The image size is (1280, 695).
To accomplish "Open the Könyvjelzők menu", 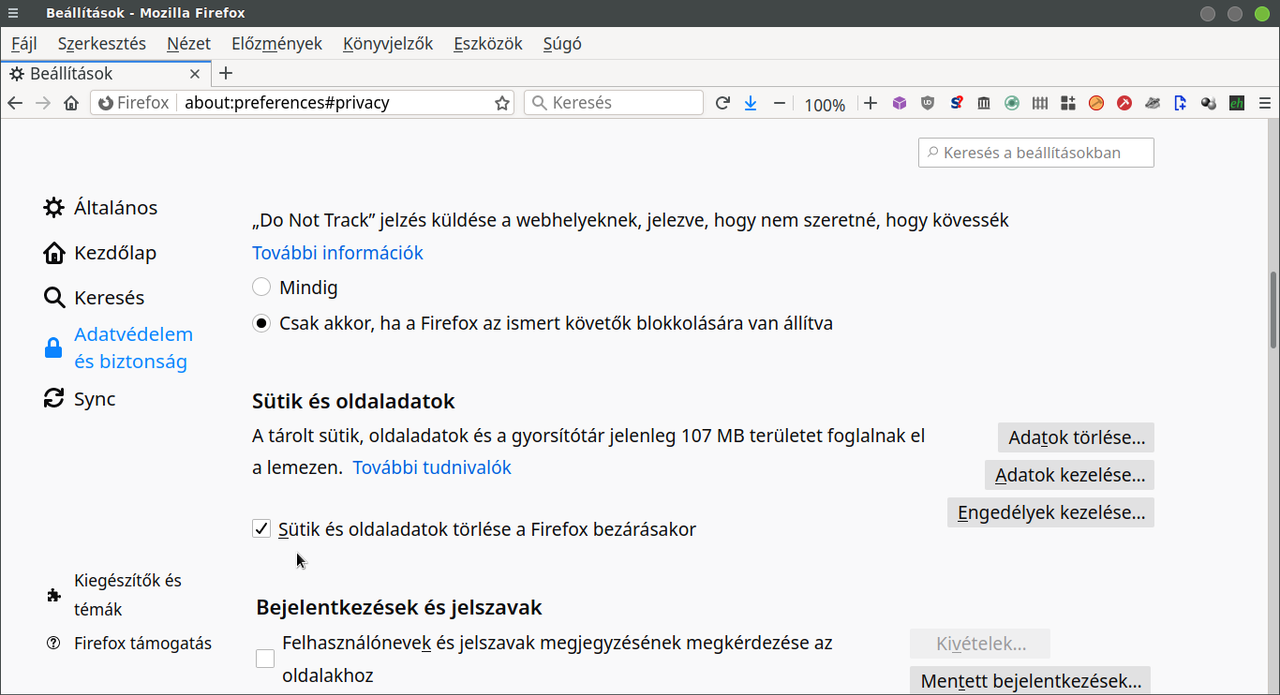I will point(388,43).
